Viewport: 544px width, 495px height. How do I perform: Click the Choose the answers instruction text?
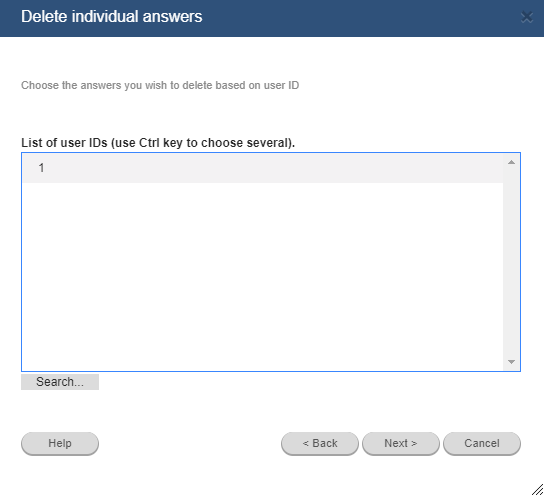click(160, 85)
